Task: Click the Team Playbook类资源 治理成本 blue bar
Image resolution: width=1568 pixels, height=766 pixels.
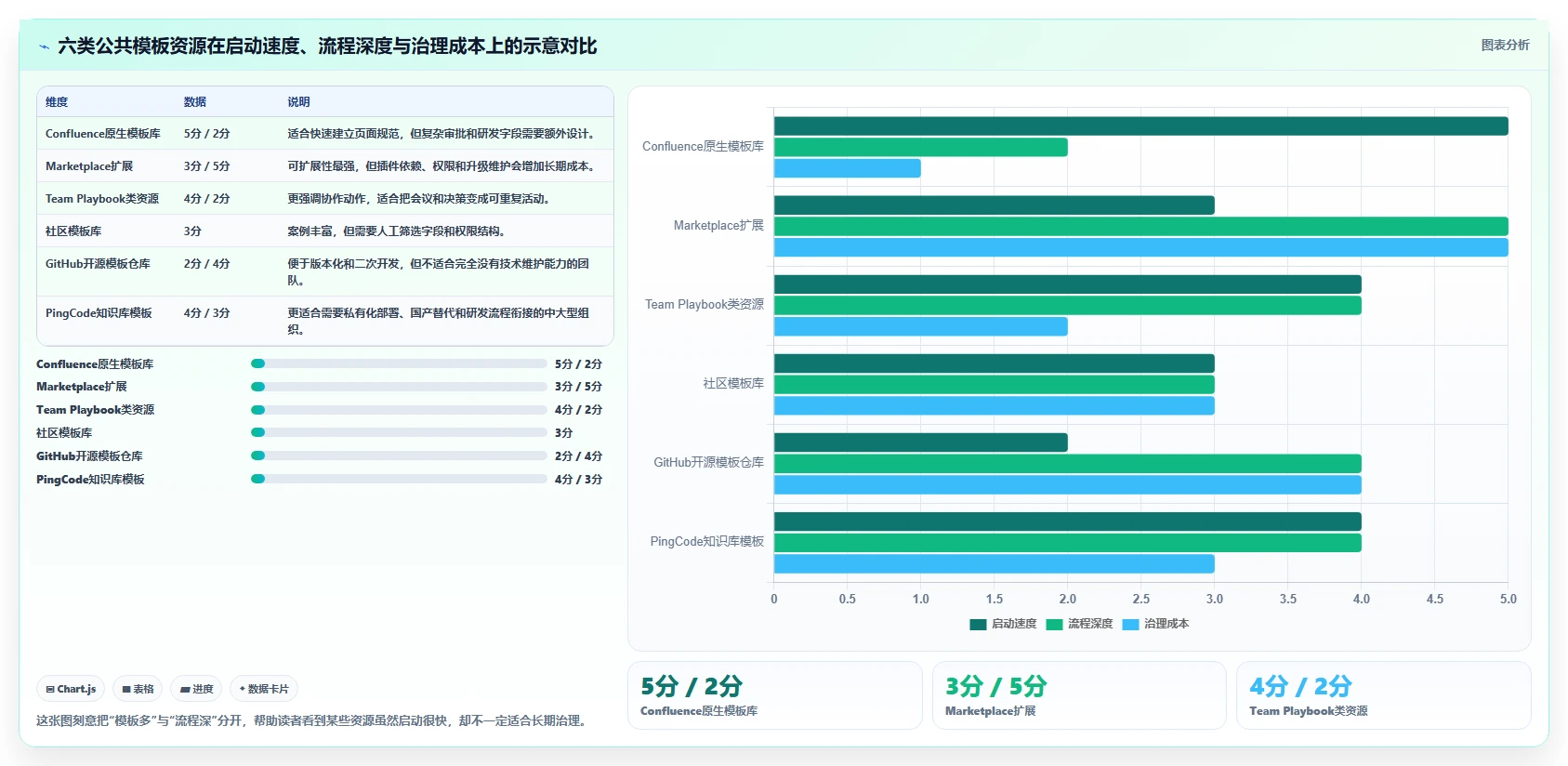Action: click(x=921, y=326)
